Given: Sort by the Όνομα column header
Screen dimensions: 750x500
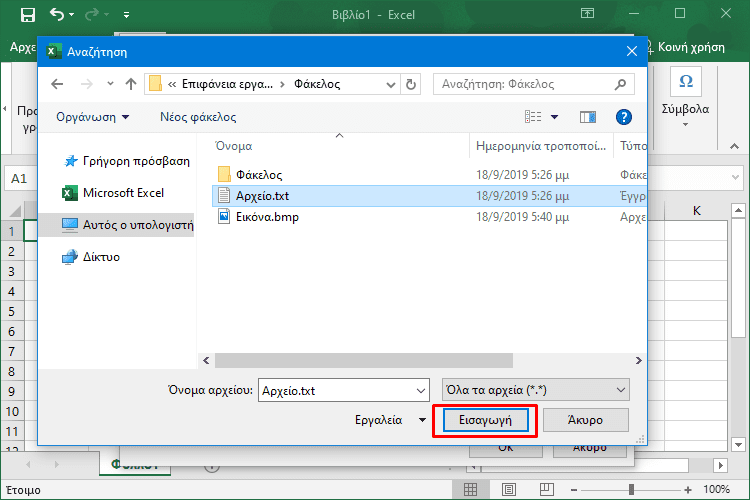Looking at the screenshot, I should [233, 146].
